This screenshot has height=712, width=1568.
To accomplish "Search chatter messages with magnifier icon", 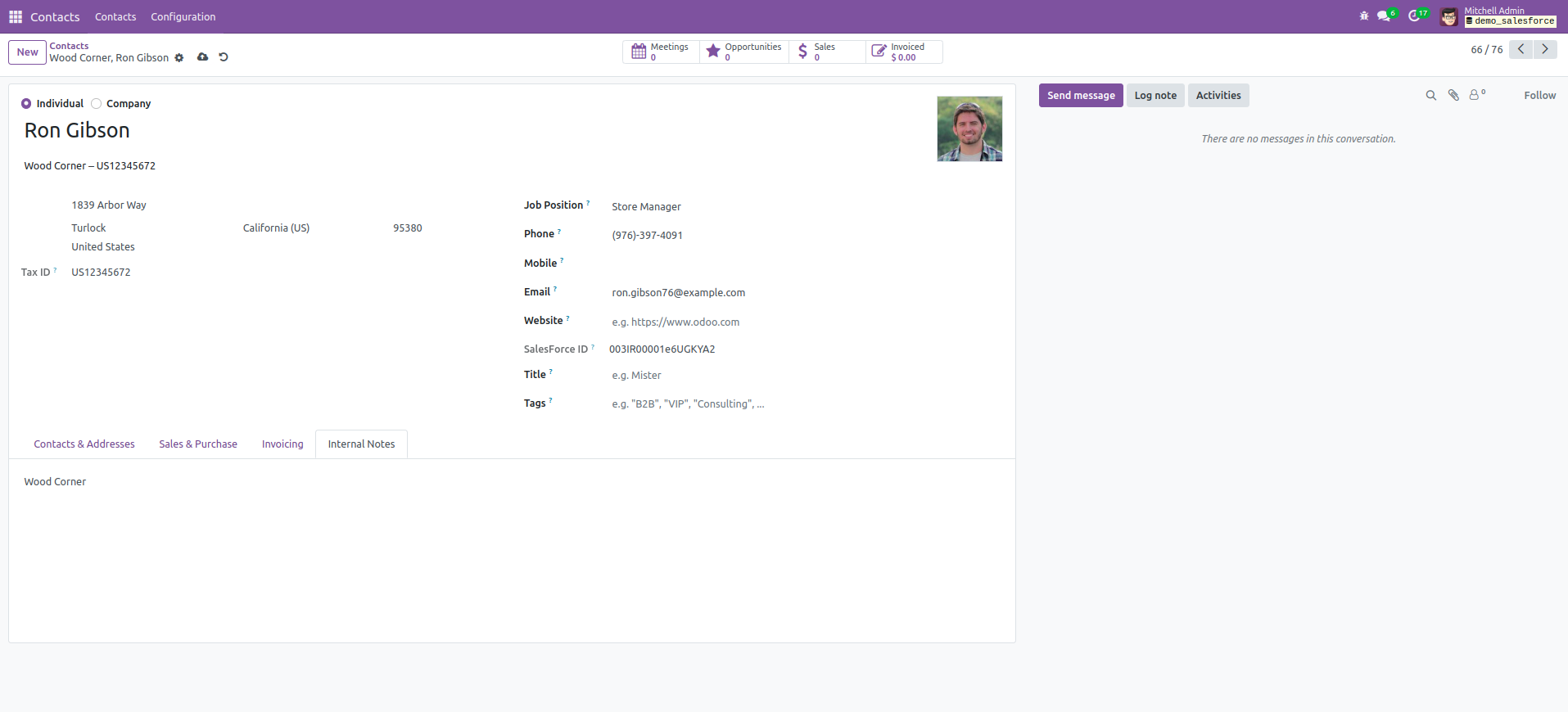I will pos(1431,96).
